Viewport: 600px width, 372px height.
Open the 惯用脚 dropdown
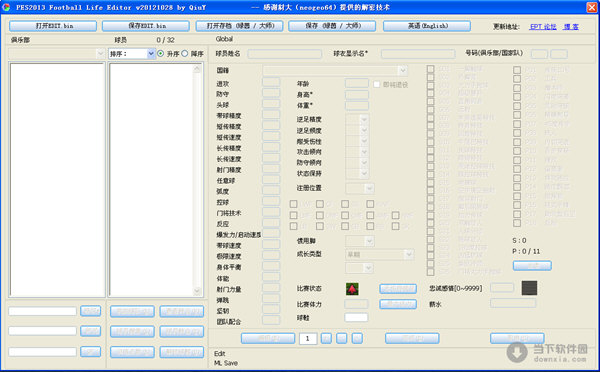point(360,241)
